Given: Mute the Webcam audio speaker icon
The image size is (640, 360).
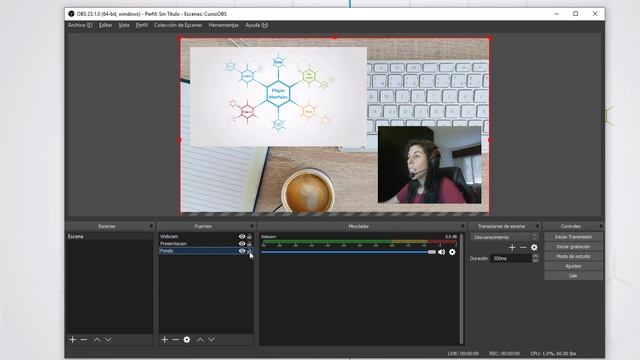Looking at the screenshot, I should 442,252.
